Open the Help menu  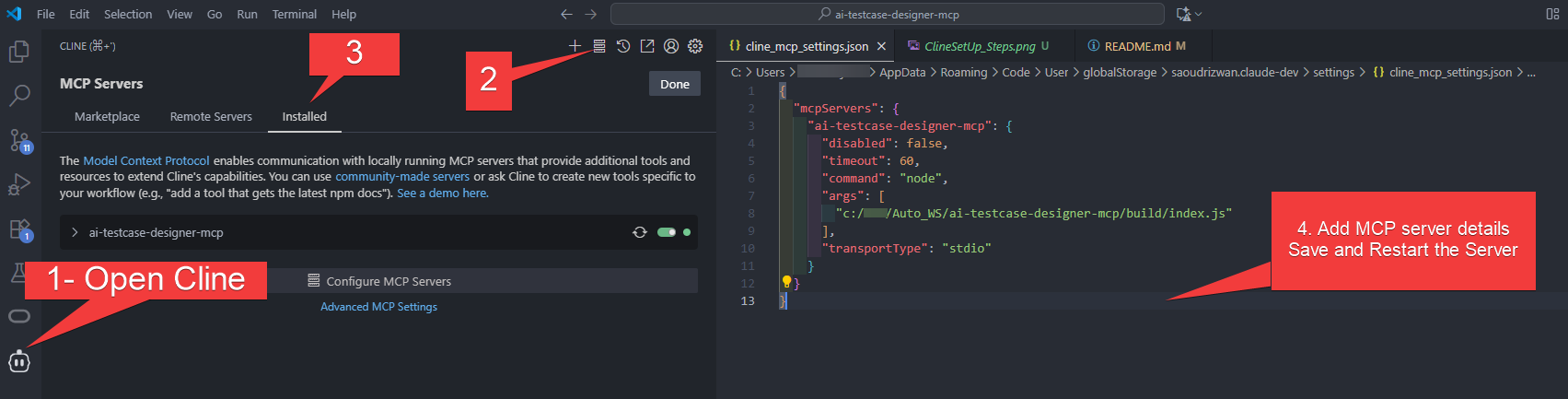pyautogui.click(x=343, y=14)
